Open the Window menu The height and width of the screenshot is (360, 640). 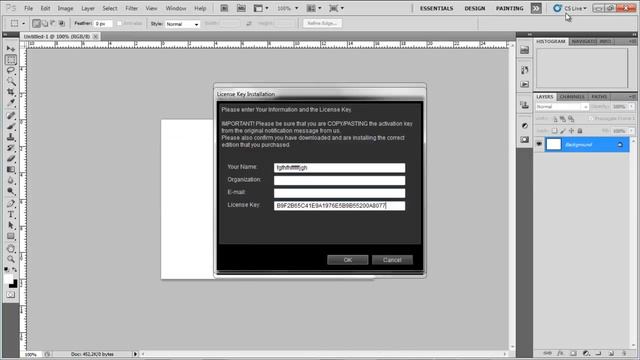[176, 8]
